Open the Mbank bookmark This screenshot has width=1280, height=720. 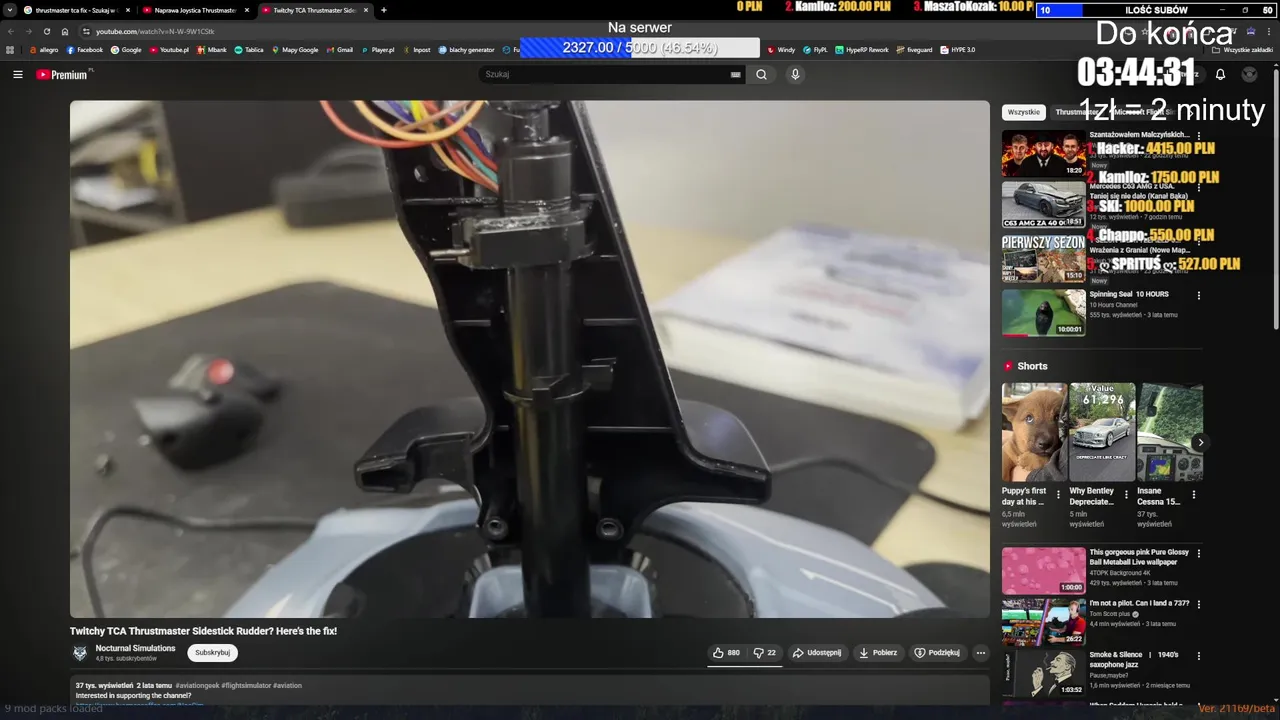212,49
